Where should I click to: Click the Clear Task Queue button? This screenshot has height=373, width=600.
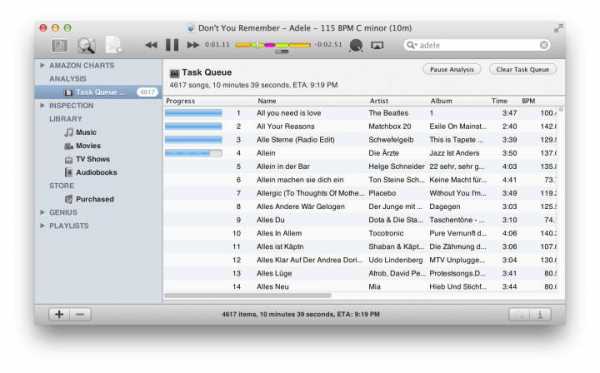click(522, 70)
